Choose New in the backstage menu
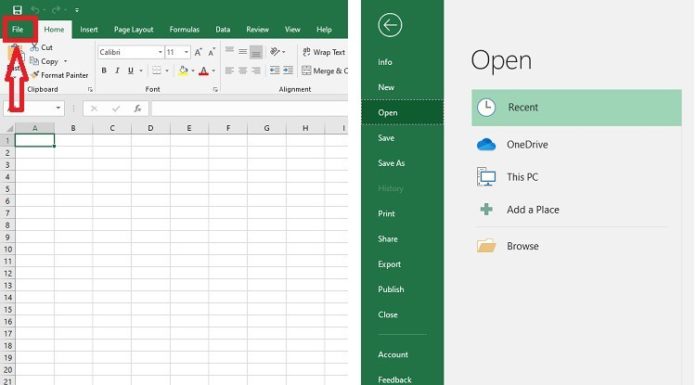 [x=386, y=87]
